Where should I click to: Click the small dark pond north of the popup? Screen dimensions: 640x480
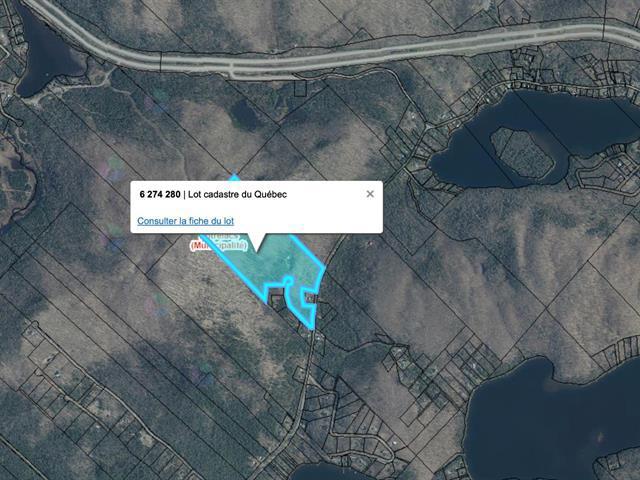[245, 112]
